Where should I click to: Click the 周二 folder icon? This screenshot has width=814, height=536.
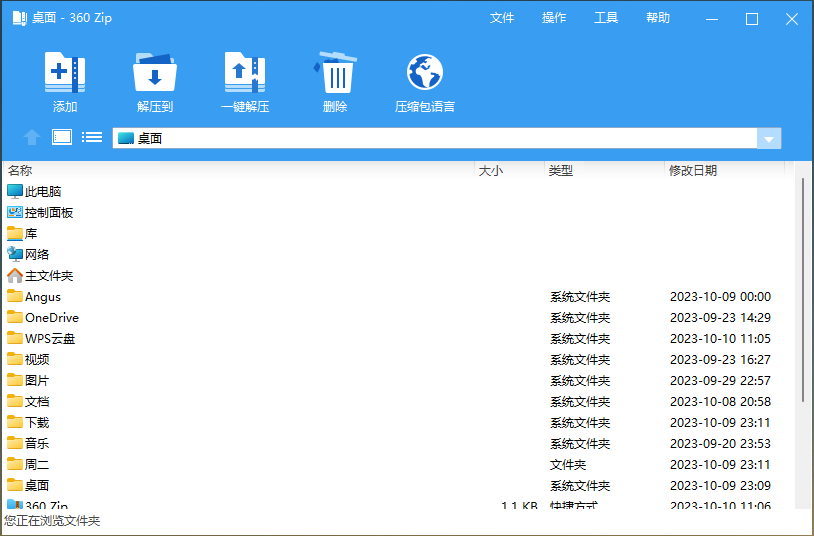pos(15,464)
